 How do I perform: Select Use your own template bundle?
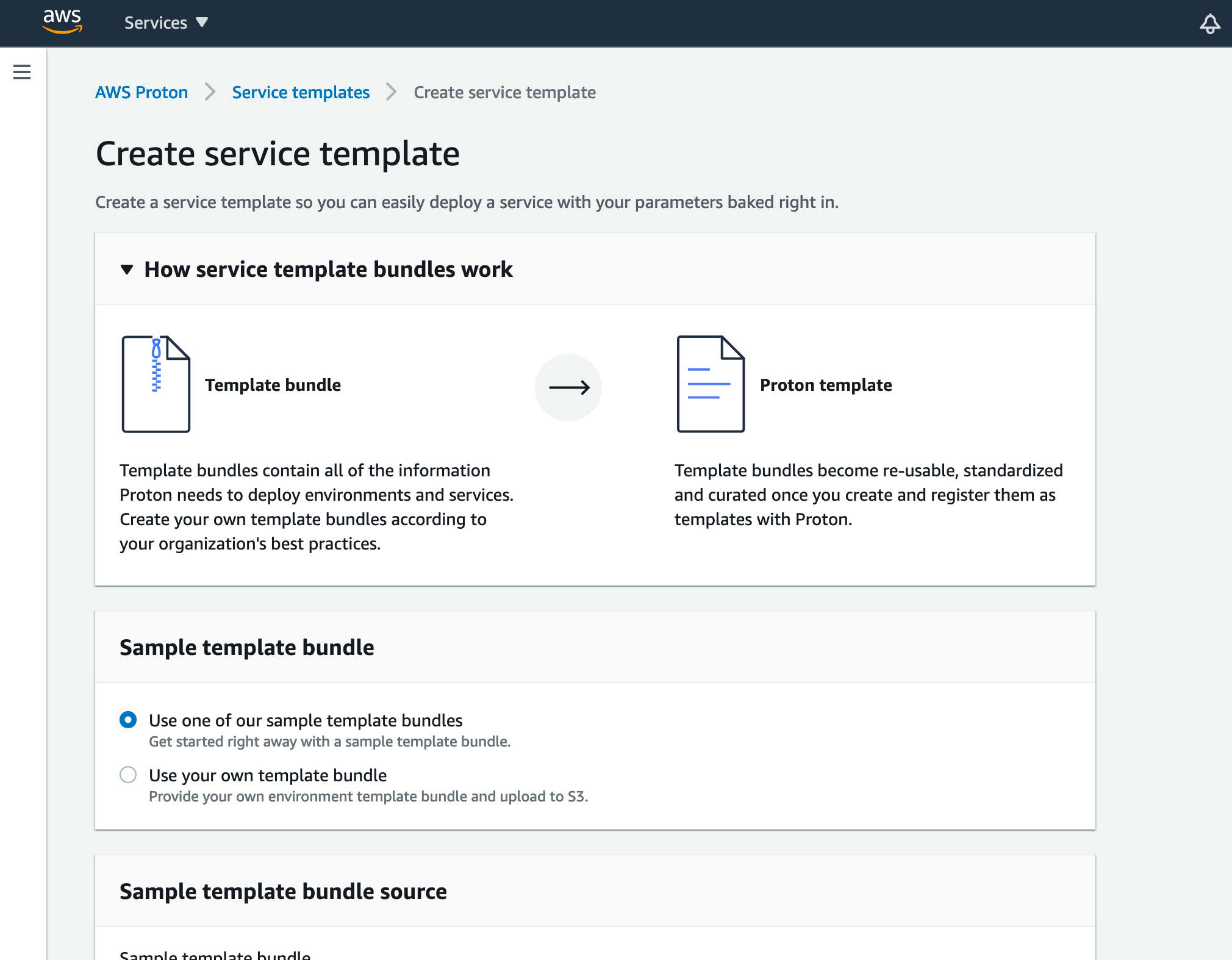point(128,775)
